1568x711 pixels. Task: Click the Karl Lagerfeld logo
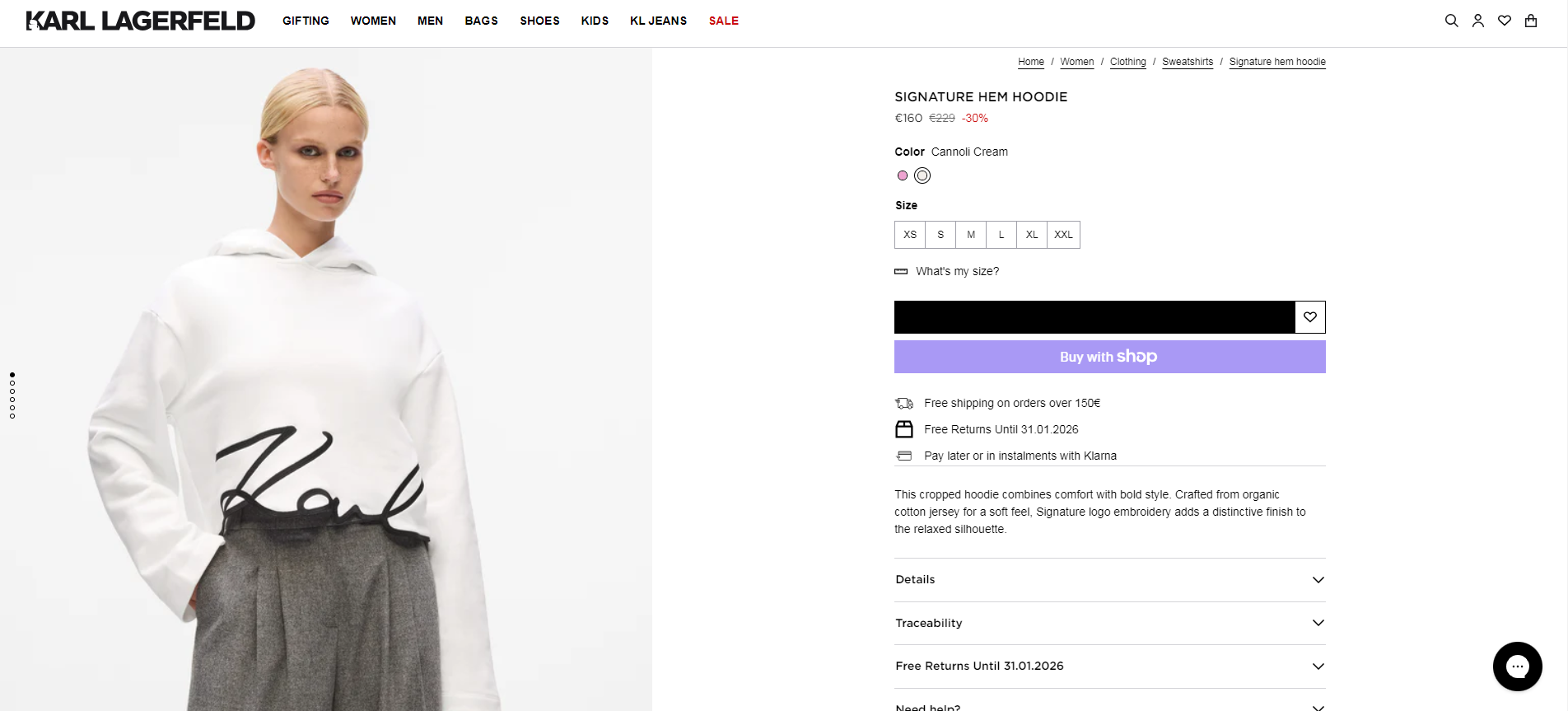pos(141,21)
